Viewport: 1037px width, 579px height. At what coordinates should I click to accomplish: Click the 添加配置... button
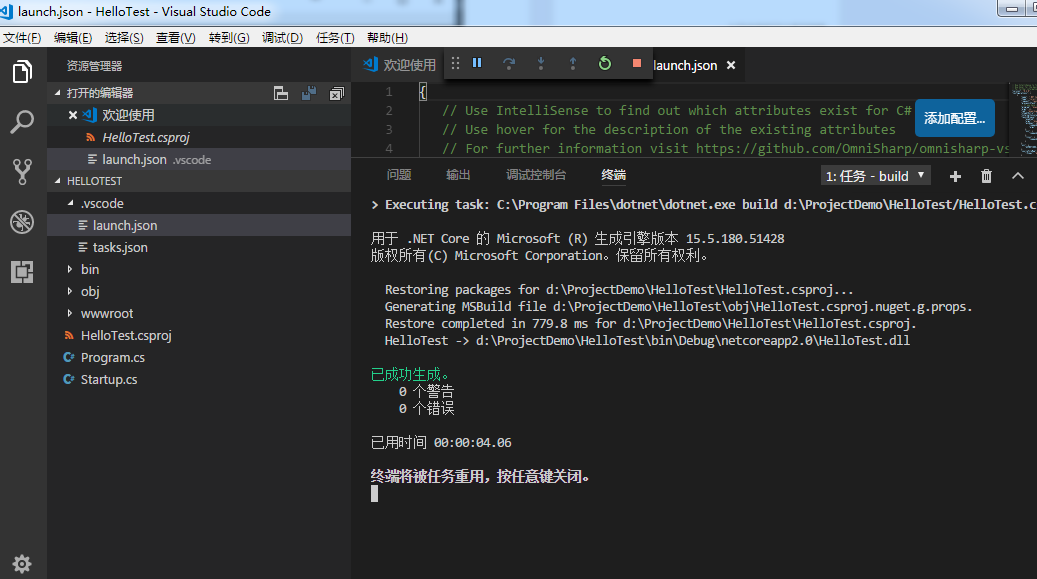click(x=954, y=118)
